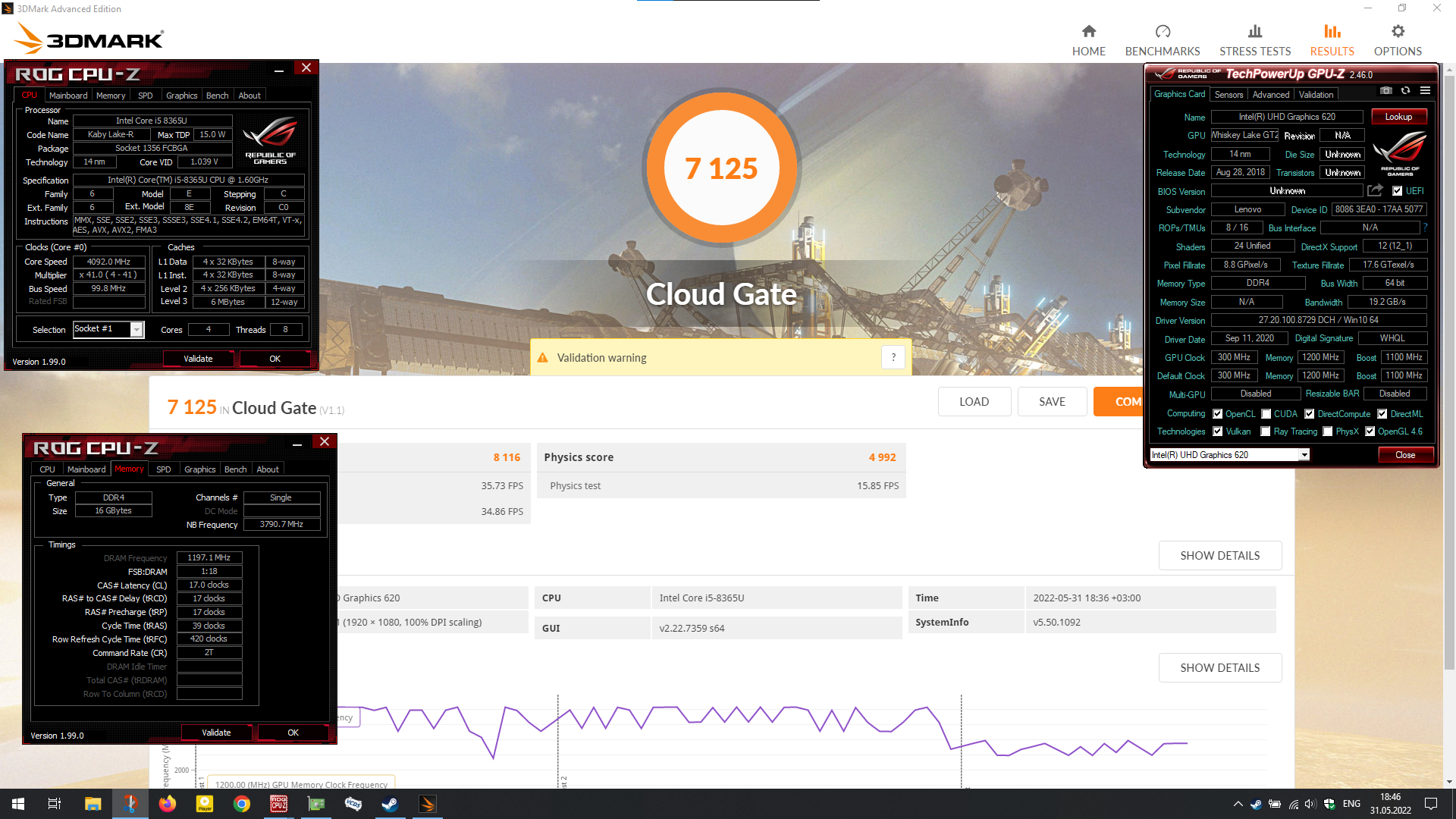Toggle the DirectML checkbox in GPU-Z
Viewport: 1456px width, 819px height.
[x=1382, y=414]
